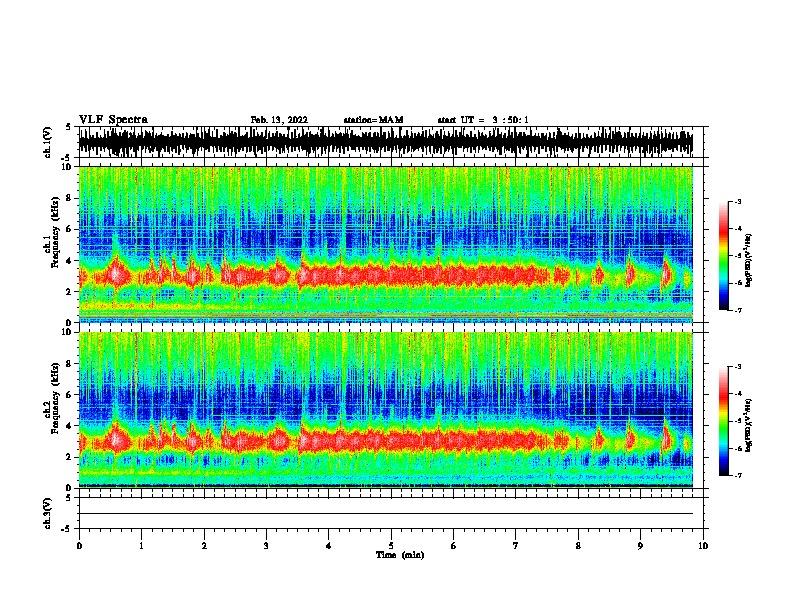Click the ch.1 'Frequency (kHz)' axis label
792x612 pixels.
pyautogui.click(x=55, y=232)
